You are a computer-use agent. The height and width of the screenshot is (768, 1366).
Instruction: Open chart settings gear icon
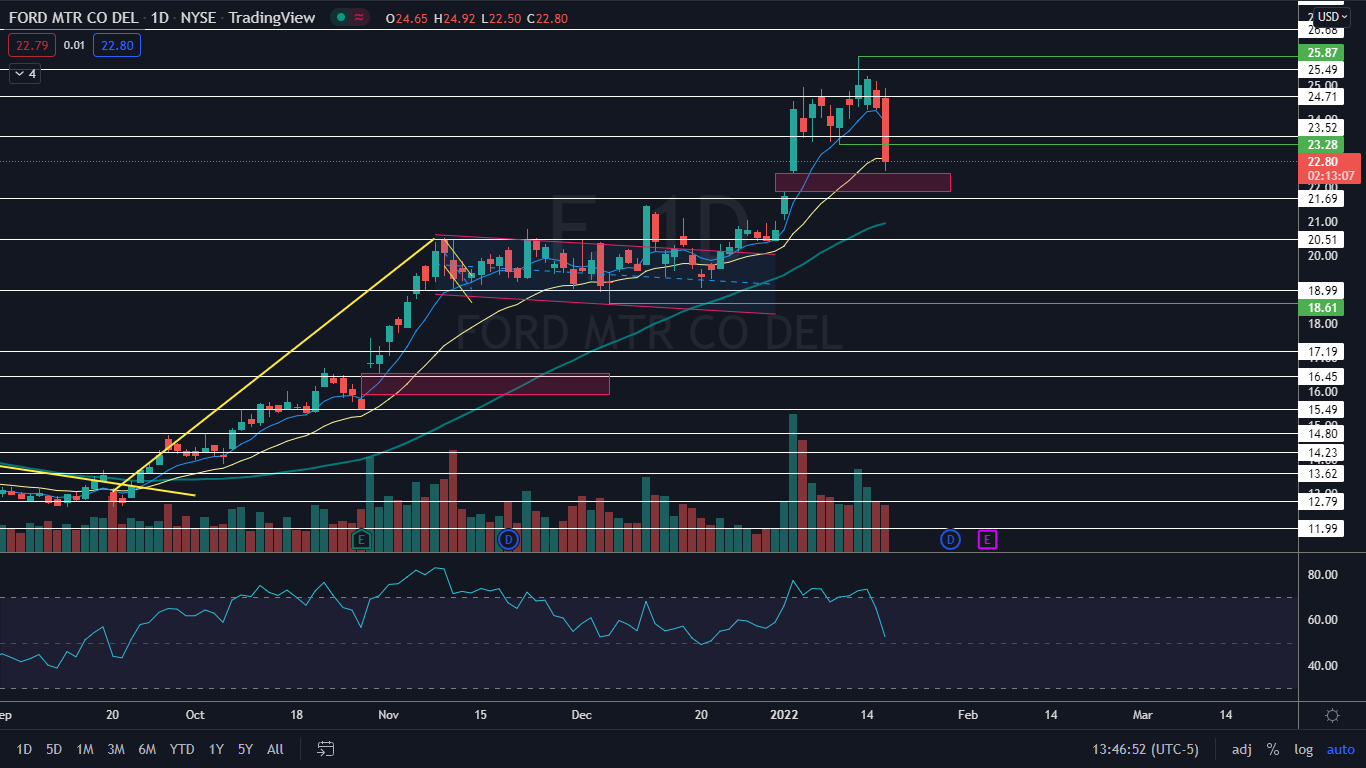[1332, 715]
